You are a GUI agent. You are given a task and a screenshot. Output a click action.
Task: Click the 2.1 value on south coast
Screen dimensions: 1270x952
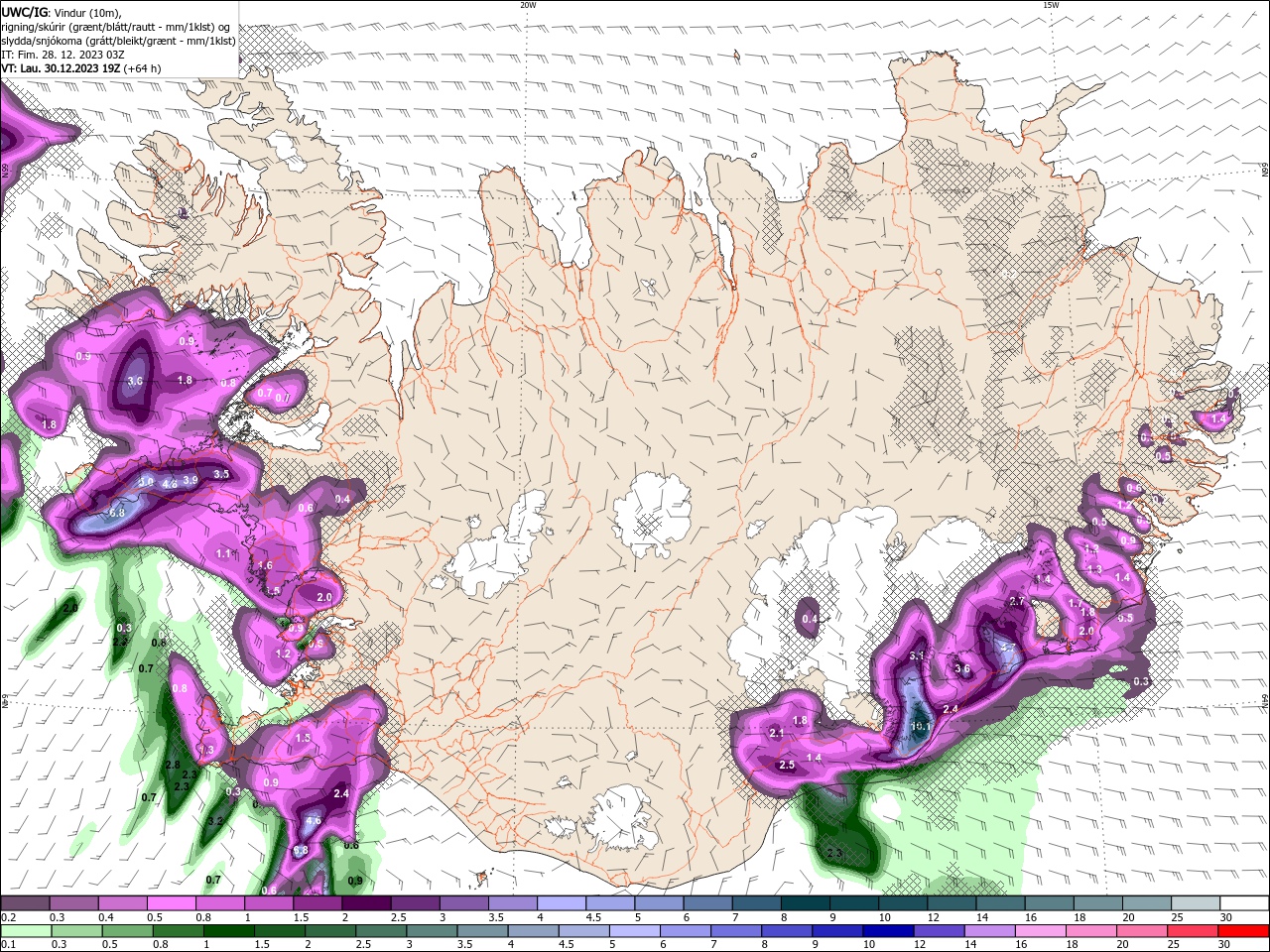[776, 733]
